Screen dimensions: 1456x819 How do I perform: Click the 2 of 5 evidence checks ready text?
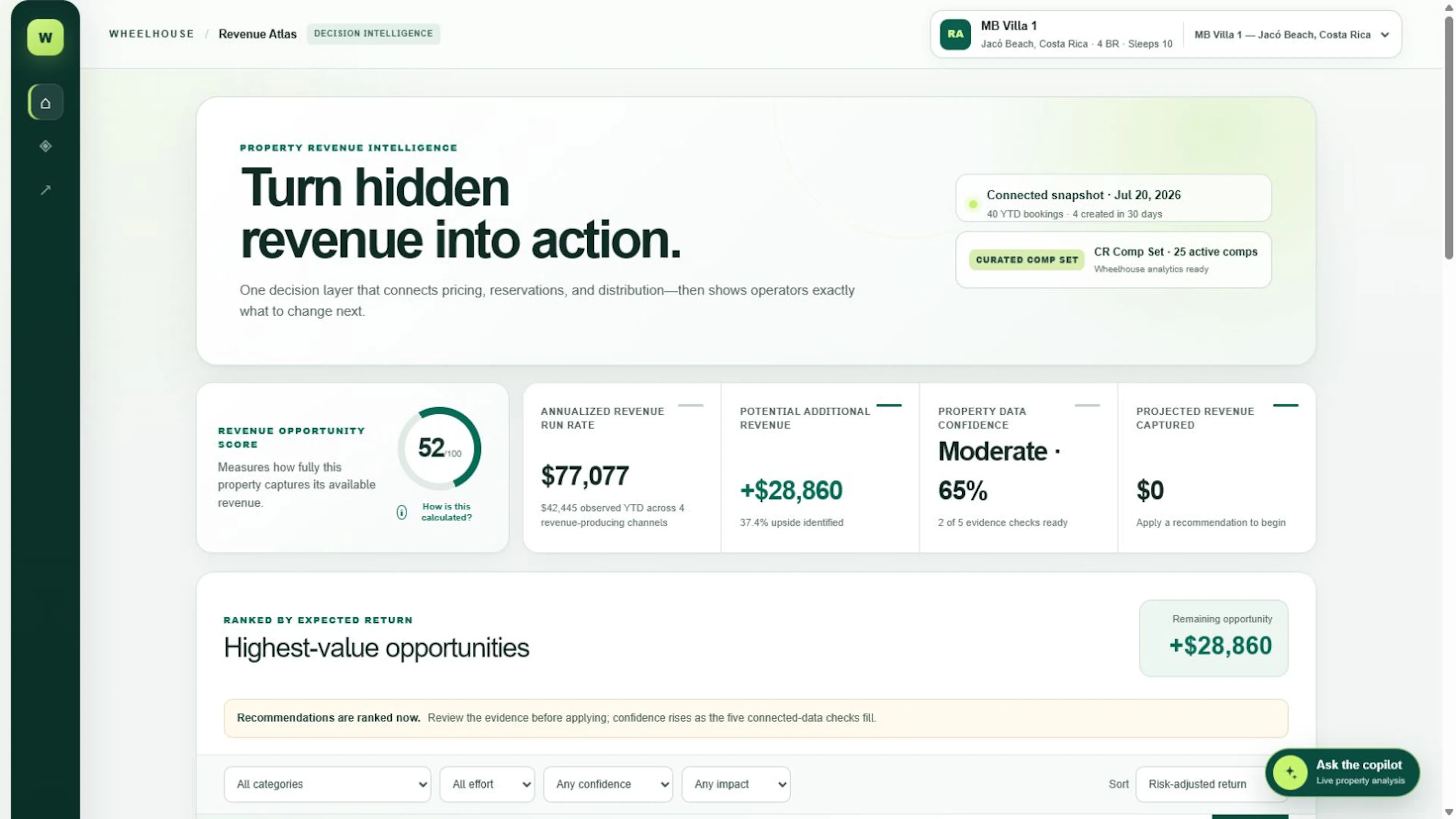tap(1002, 523)
